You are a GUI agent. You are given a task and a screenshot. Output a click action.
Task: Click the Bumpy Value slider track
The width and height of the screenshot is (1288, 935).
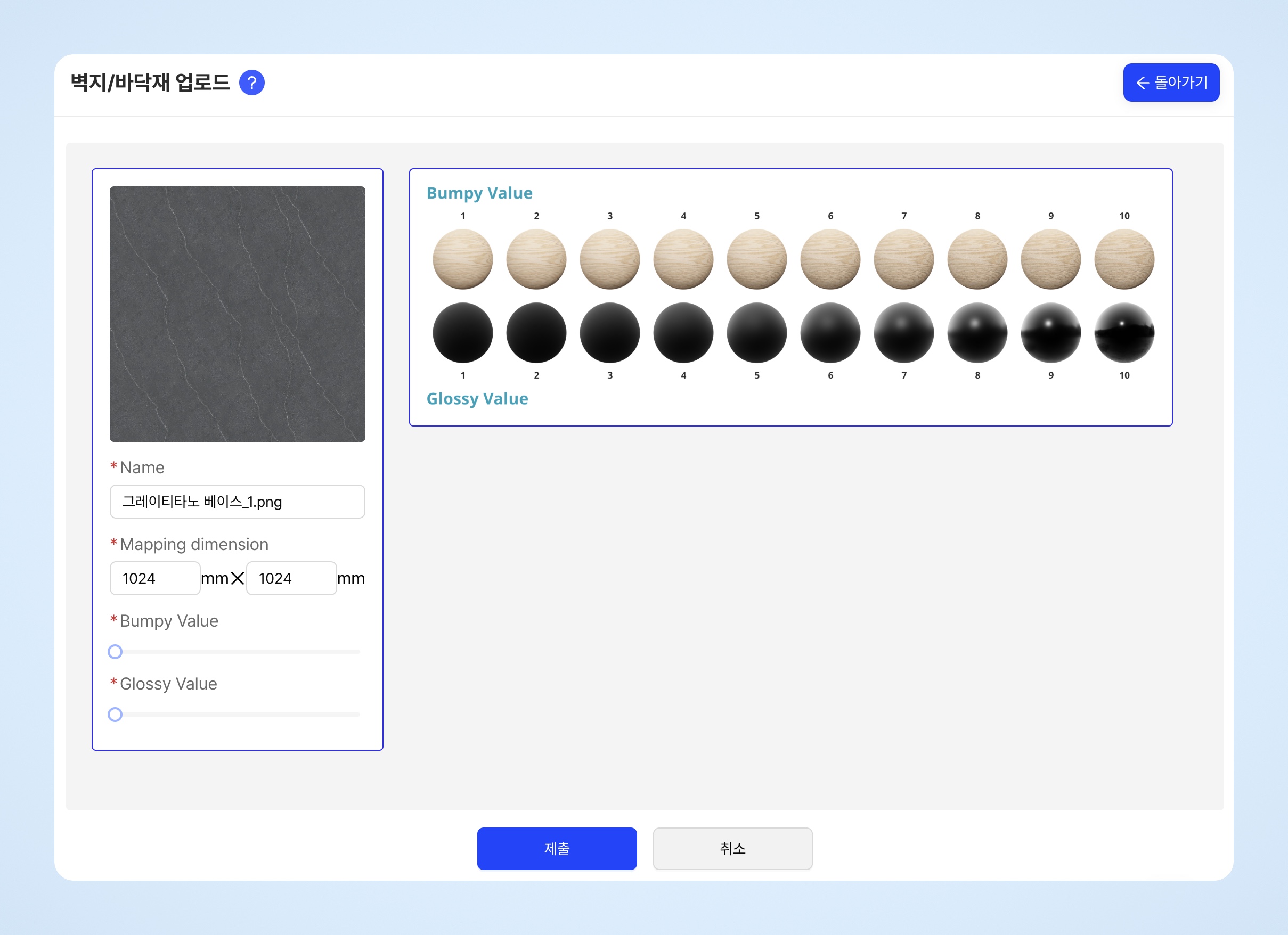pyautogui.click(x=238, y=651)
